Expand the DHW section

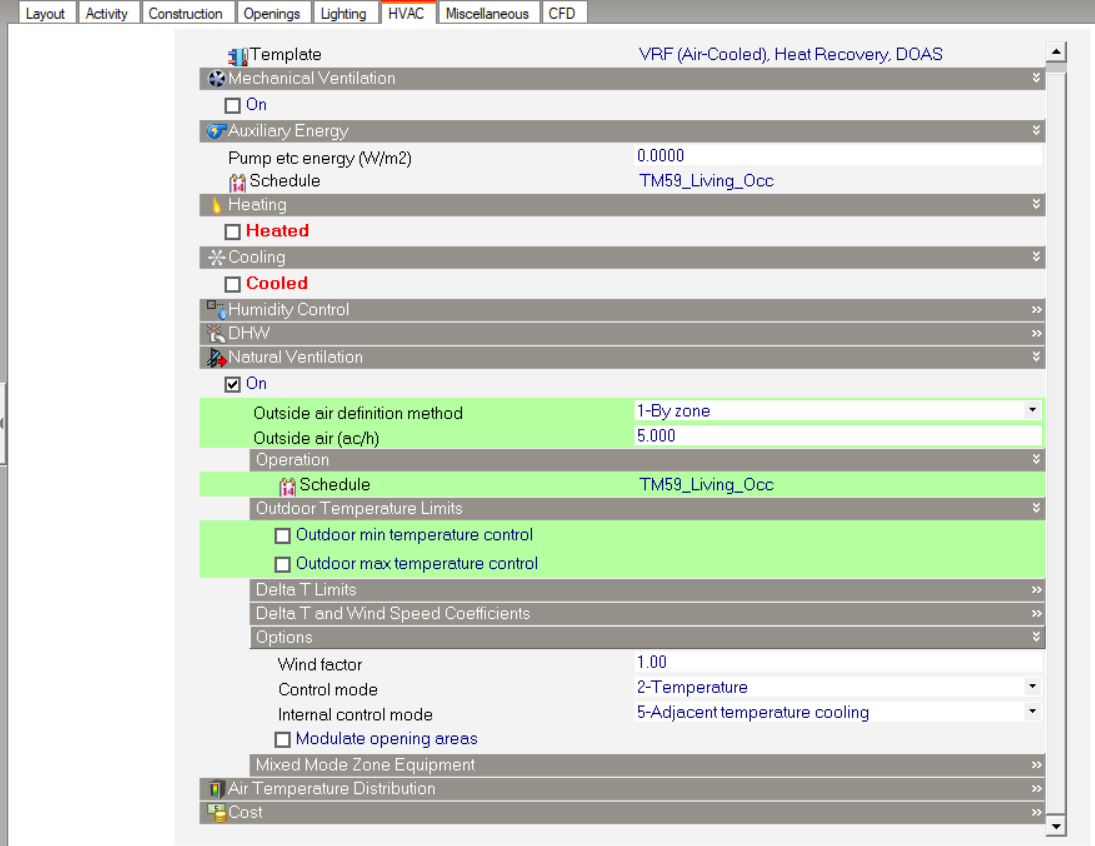(1036, 333)
